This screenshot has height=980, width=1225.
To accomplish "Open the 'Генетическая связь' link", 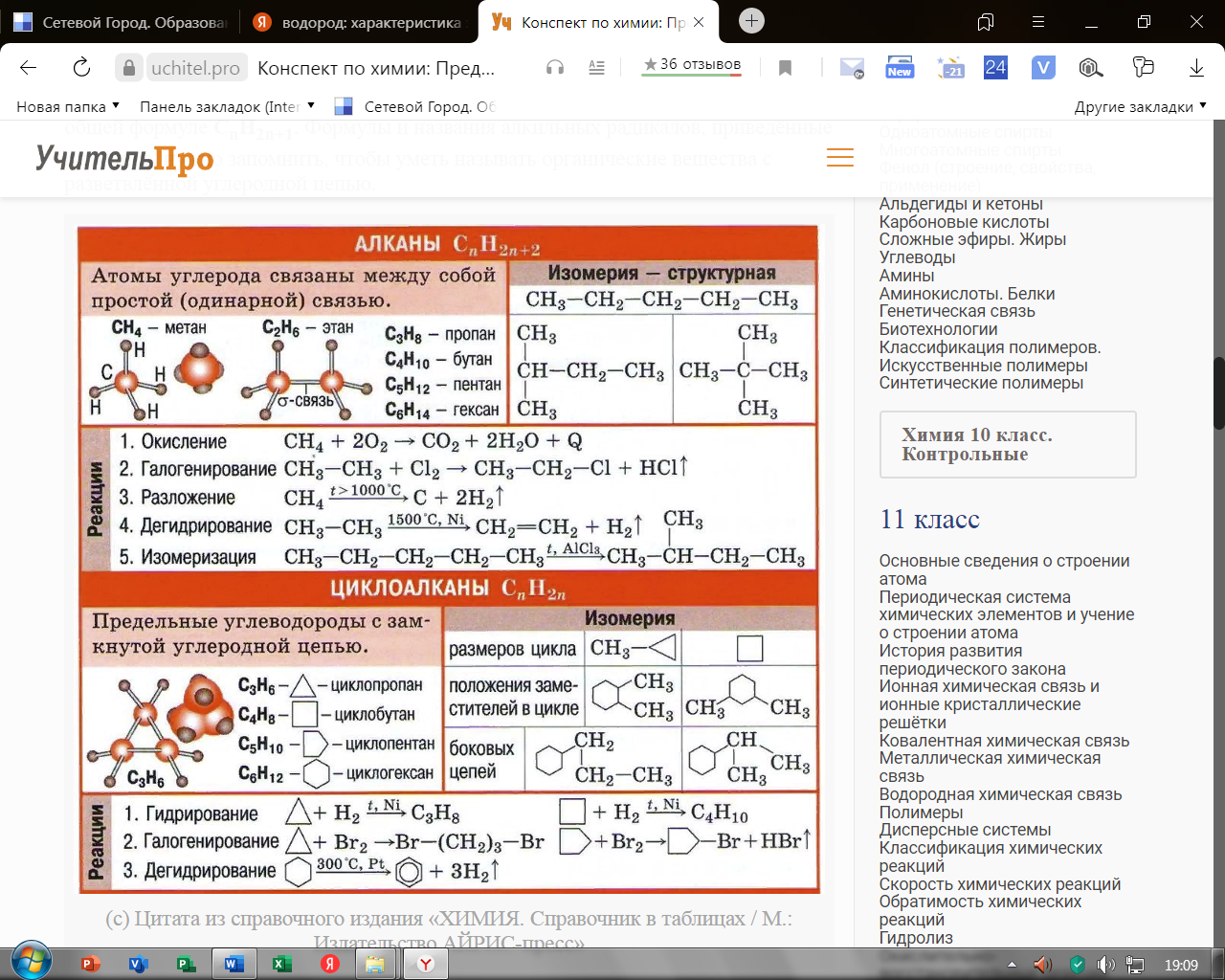I will [957, 311].
